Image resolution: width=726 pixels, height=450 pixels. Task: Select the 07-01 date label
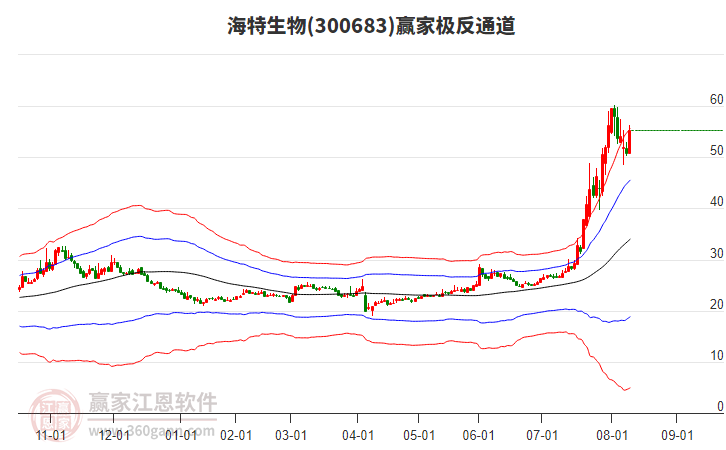pyautogui.click(x=542, y=436)
